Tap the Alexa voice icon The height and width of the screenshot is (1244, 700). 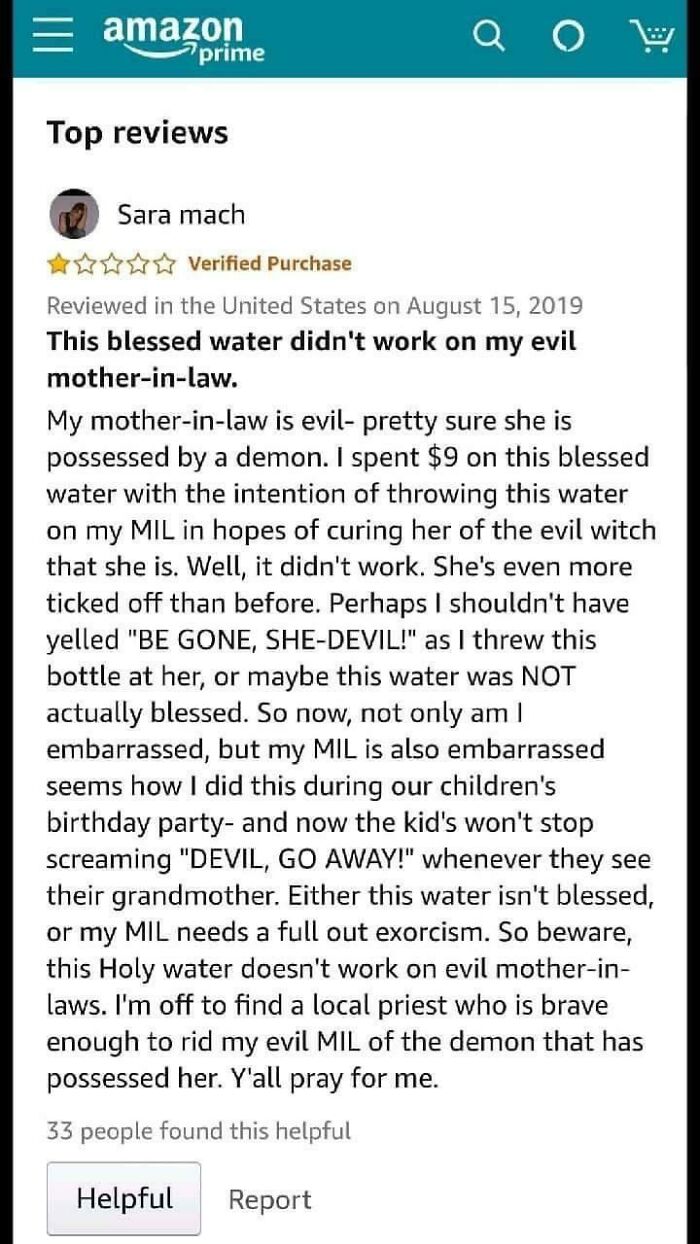567,36
